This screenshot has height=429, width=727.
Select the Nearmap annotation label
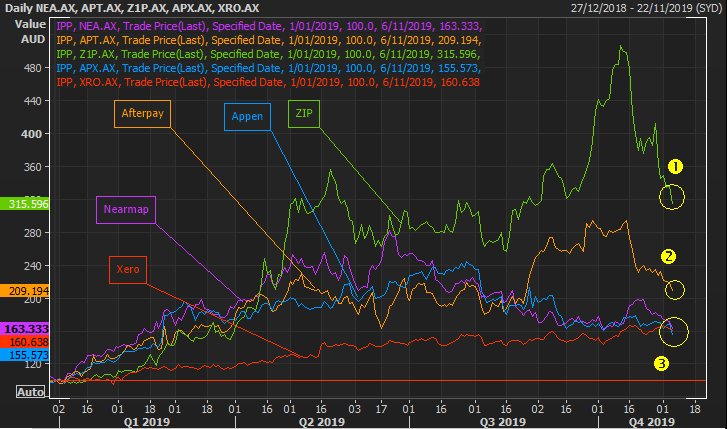tap(126, 210)
